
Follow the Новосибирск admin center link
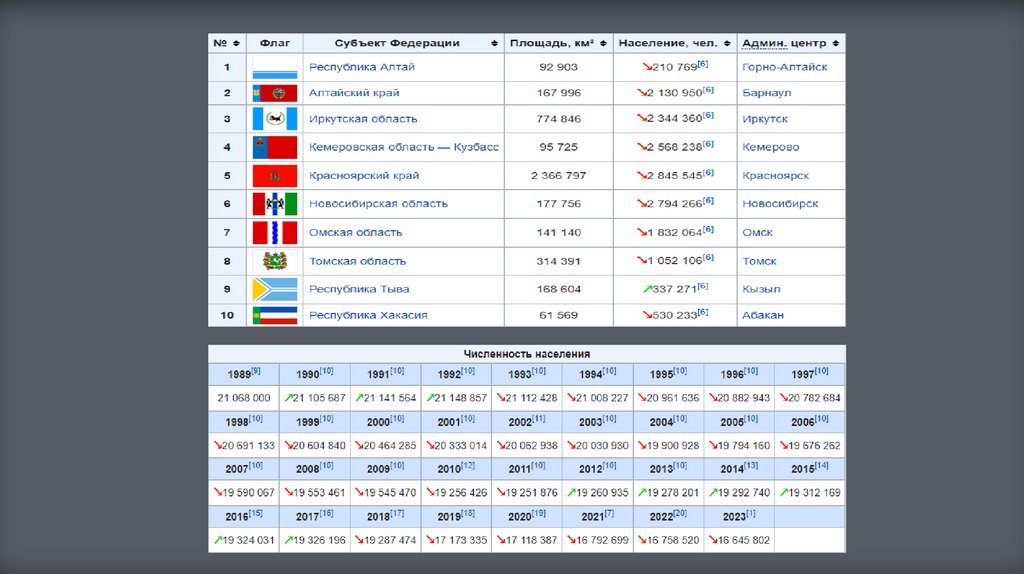[x=779, y=204]
